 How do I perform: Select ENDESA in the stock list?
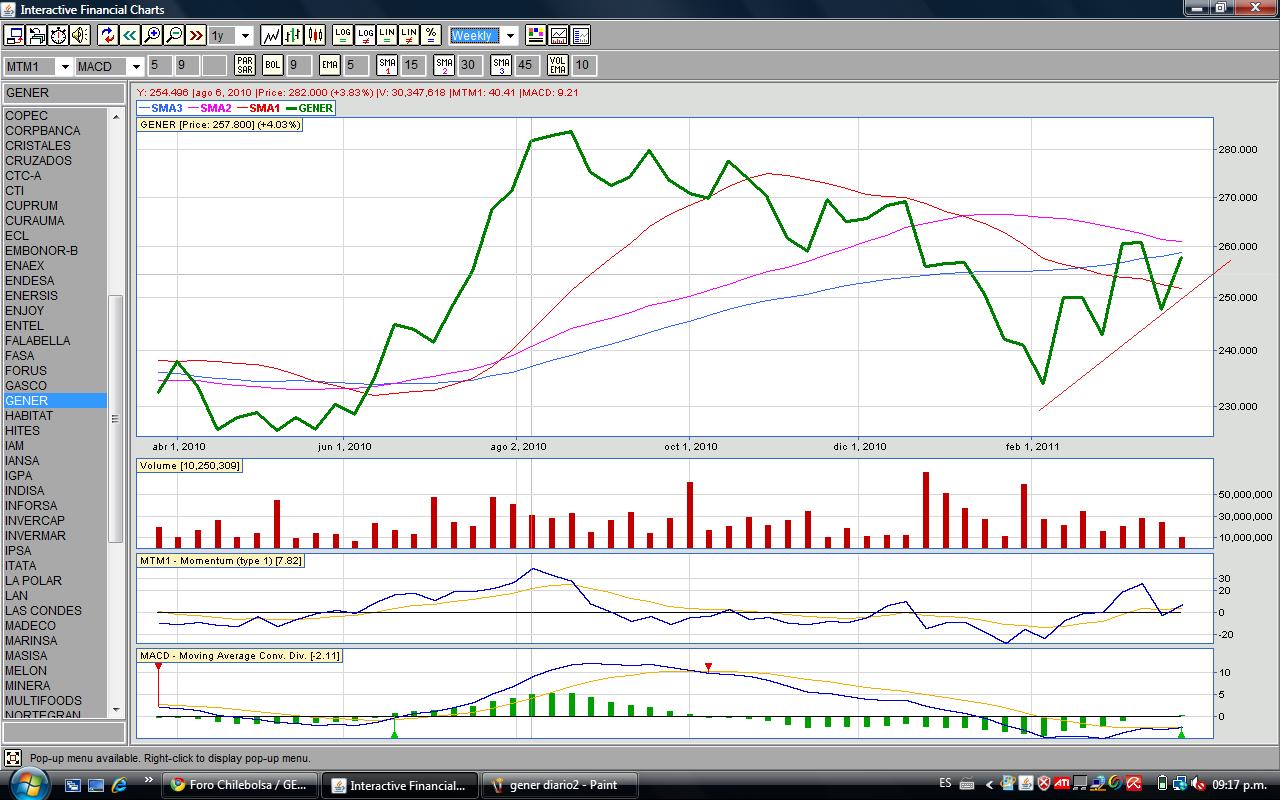[30, 280]
